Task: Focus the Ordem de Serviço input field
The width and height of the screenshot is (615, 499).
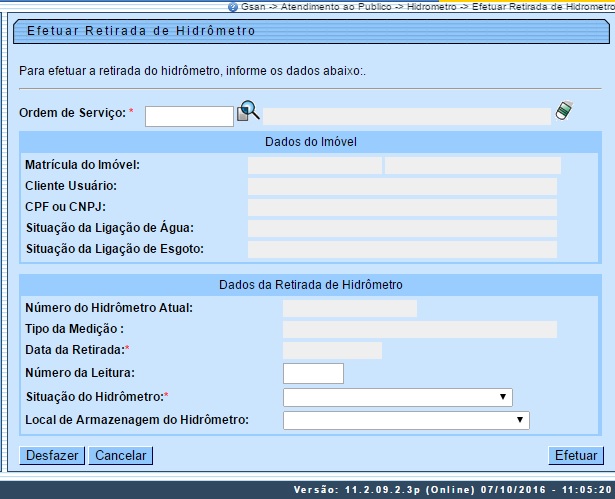Action: pyautogui.click(x=189, y=116)
